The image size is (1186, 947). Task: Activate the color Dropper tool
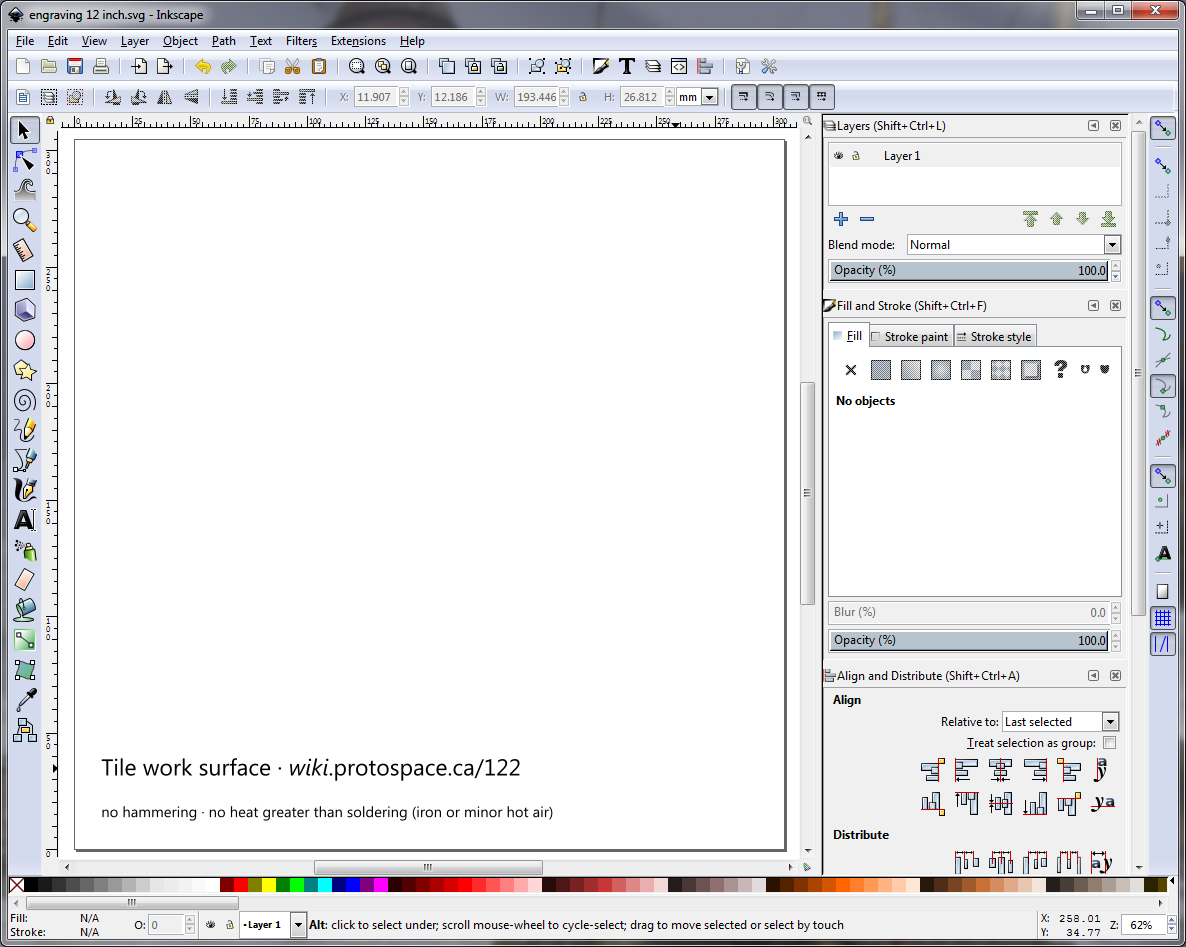(x=24, y=700)
